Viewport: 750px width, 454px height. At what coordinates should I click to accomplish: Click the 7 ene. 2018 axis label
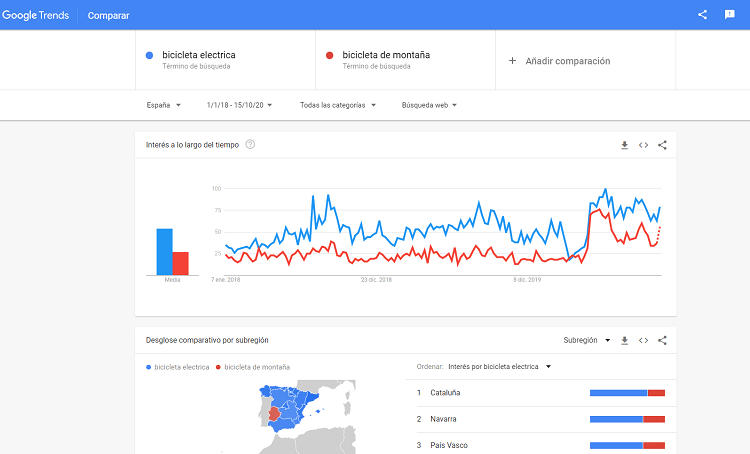coord(226,280)
